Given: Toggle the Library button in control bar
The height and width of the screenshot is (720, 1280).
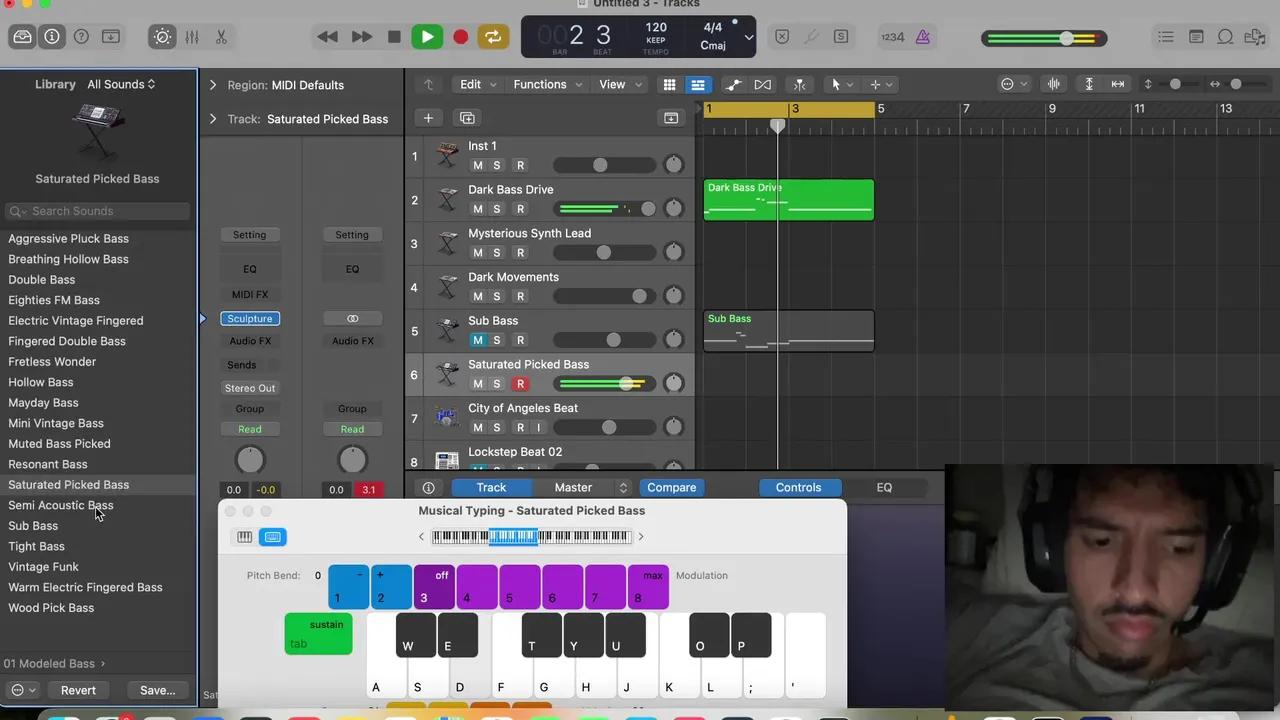Looking at the screenshot, I should pos(22,37).
